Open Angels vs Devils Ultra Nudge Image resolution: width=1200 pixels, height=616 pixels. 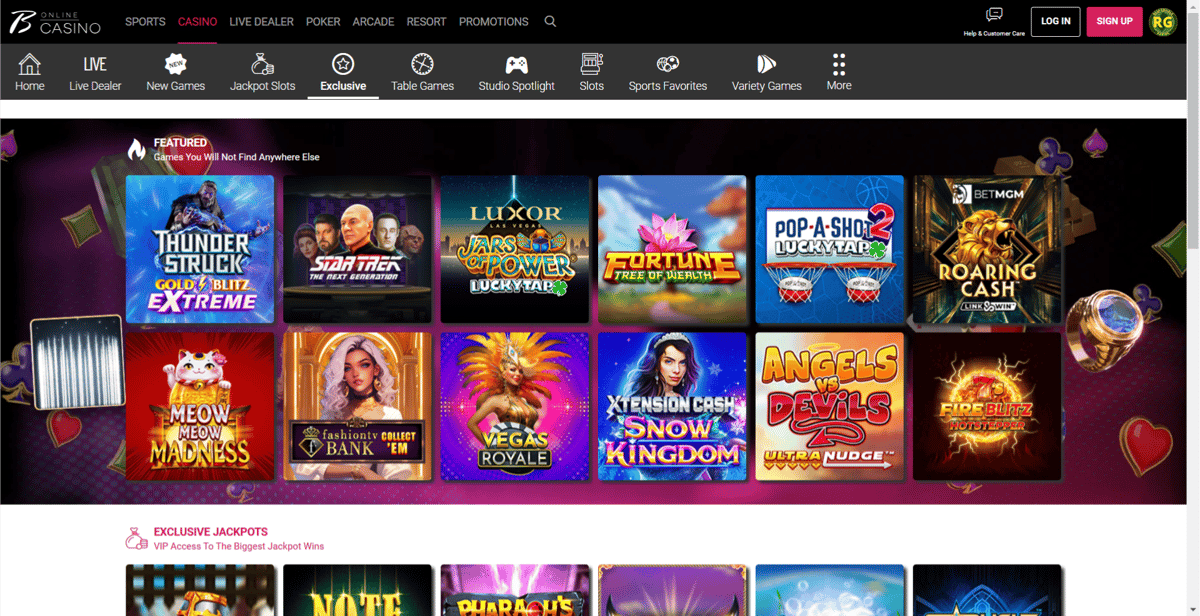click(829, 407)
